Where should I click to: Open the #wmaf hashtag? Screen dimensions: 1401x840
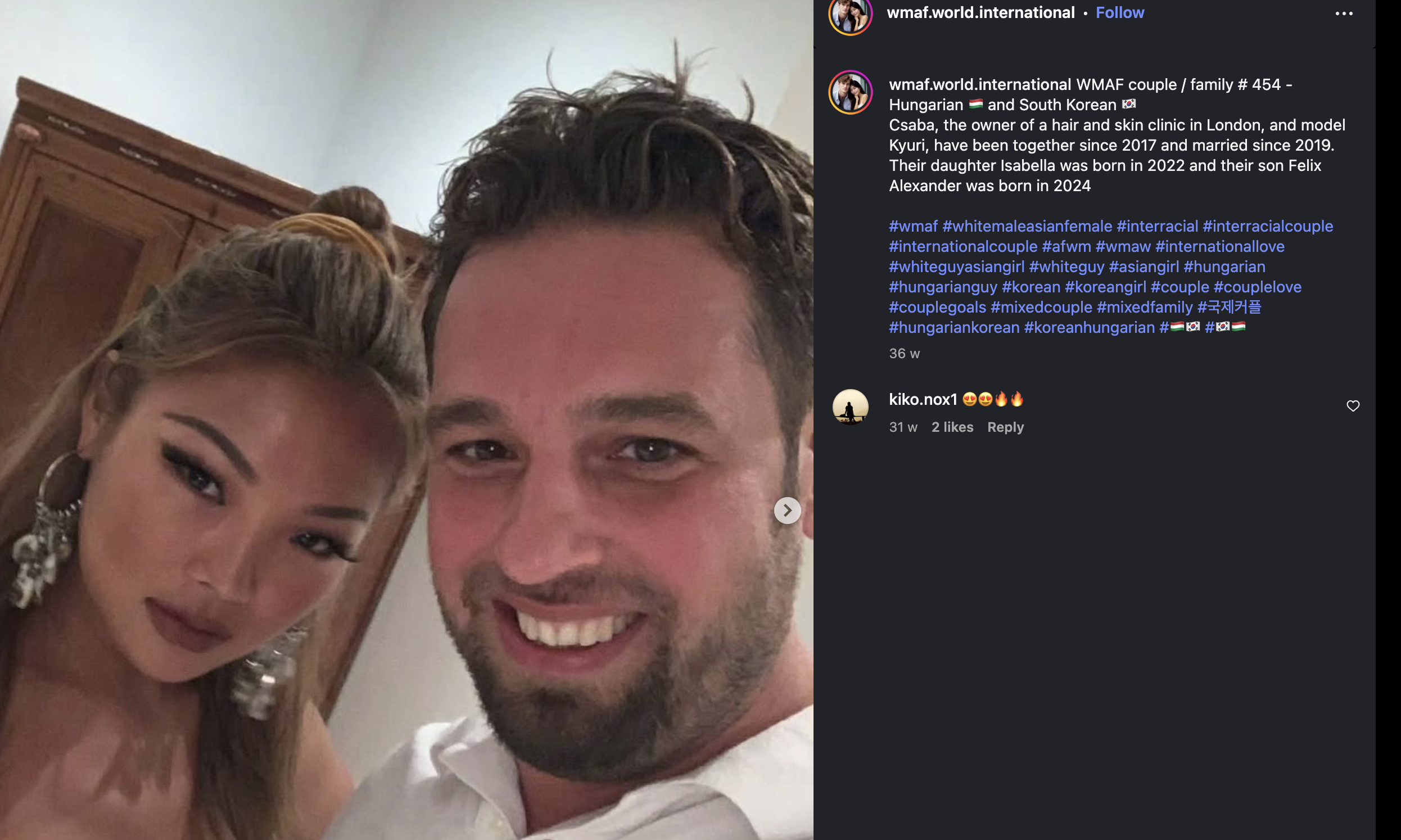coord(912,227)
